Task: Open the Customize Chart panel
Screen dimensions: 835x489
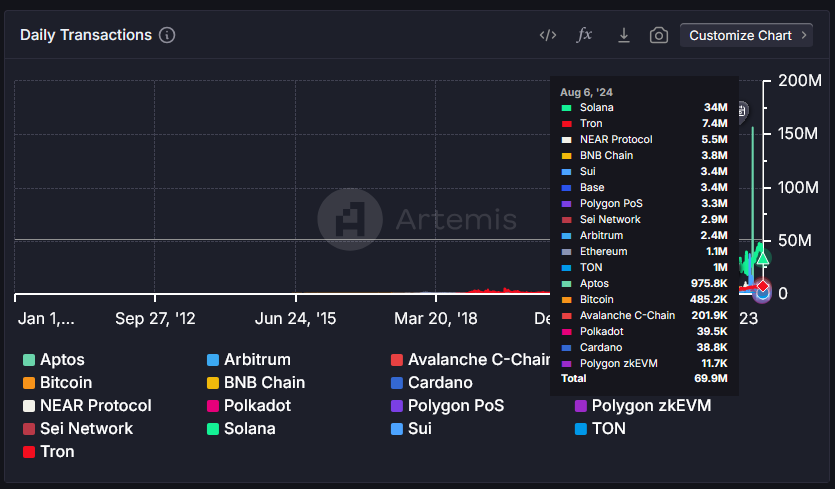Action: coord(746,35)
